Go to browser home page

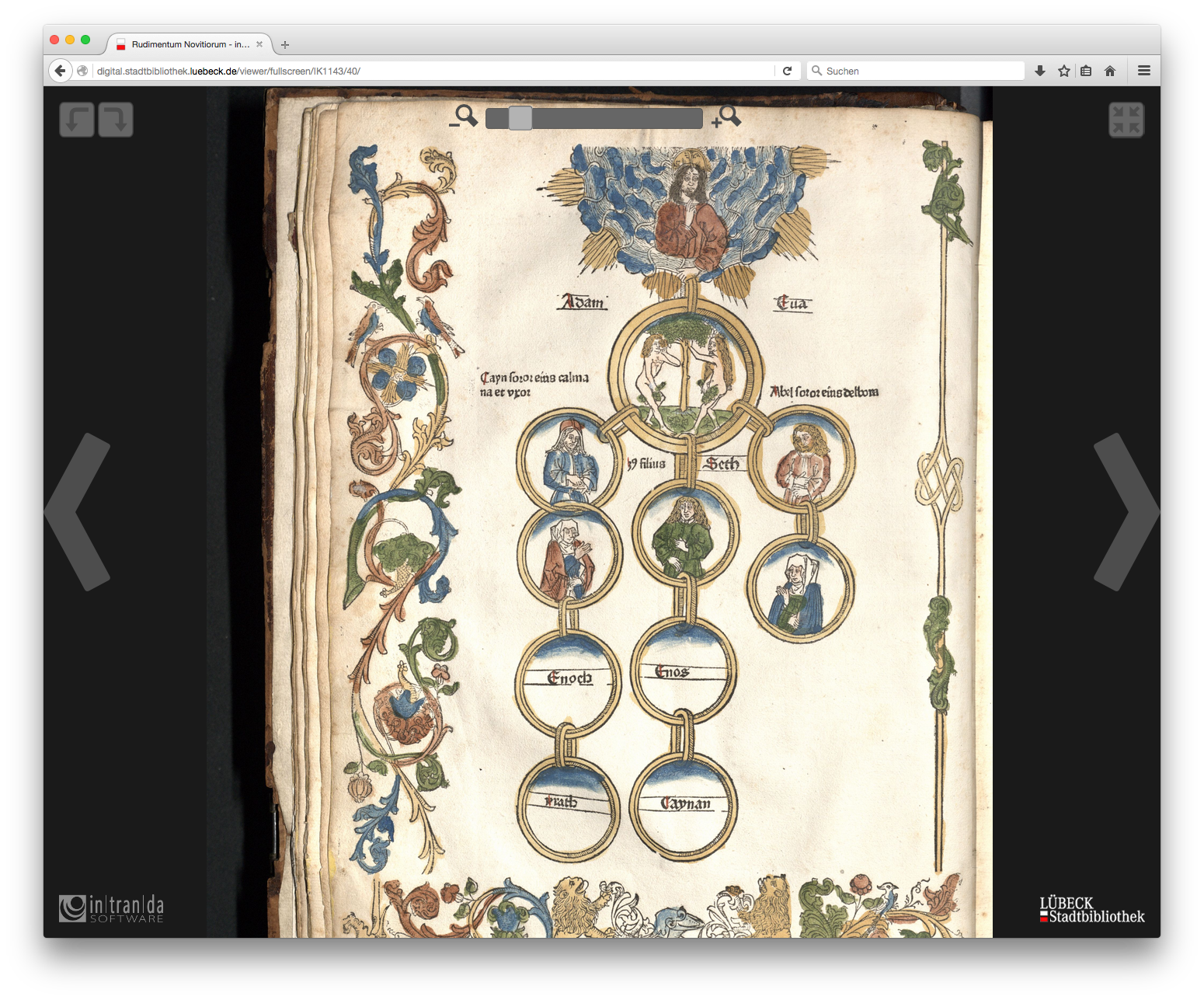pos(1110,71)
